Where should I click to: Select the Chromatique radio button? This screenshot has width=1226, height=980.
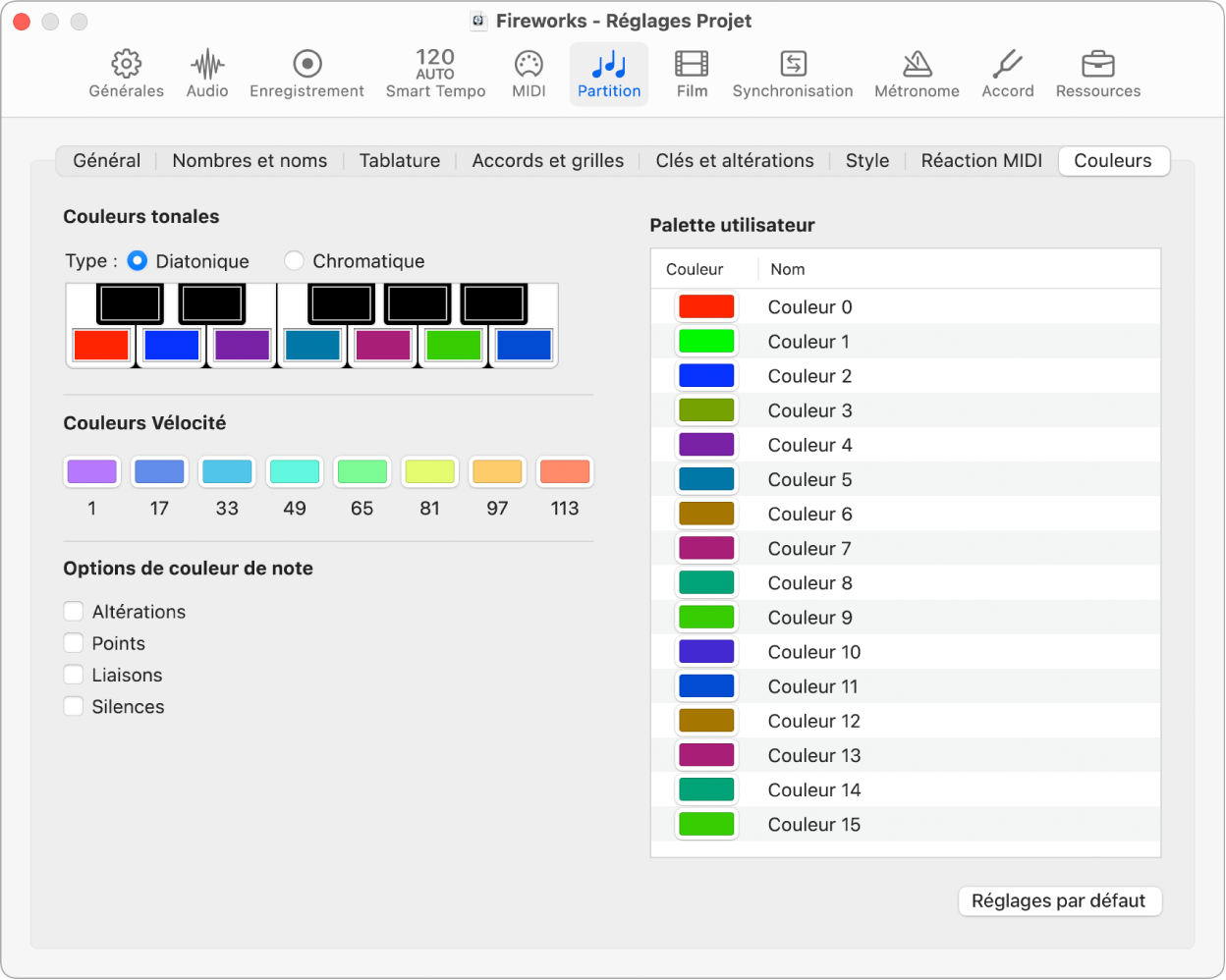[x=294, y=261]
